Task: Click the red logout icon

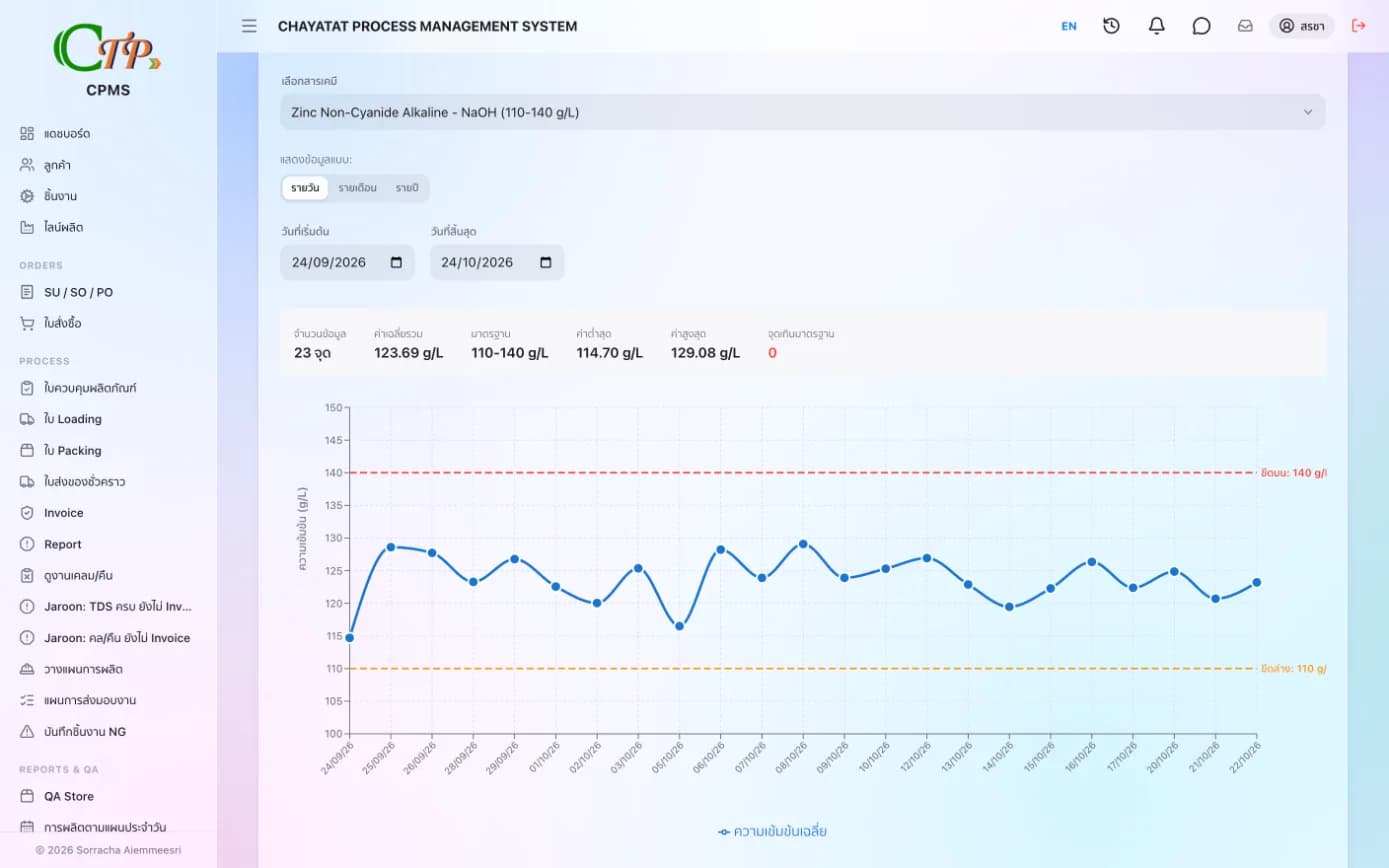Action: 1358,26
